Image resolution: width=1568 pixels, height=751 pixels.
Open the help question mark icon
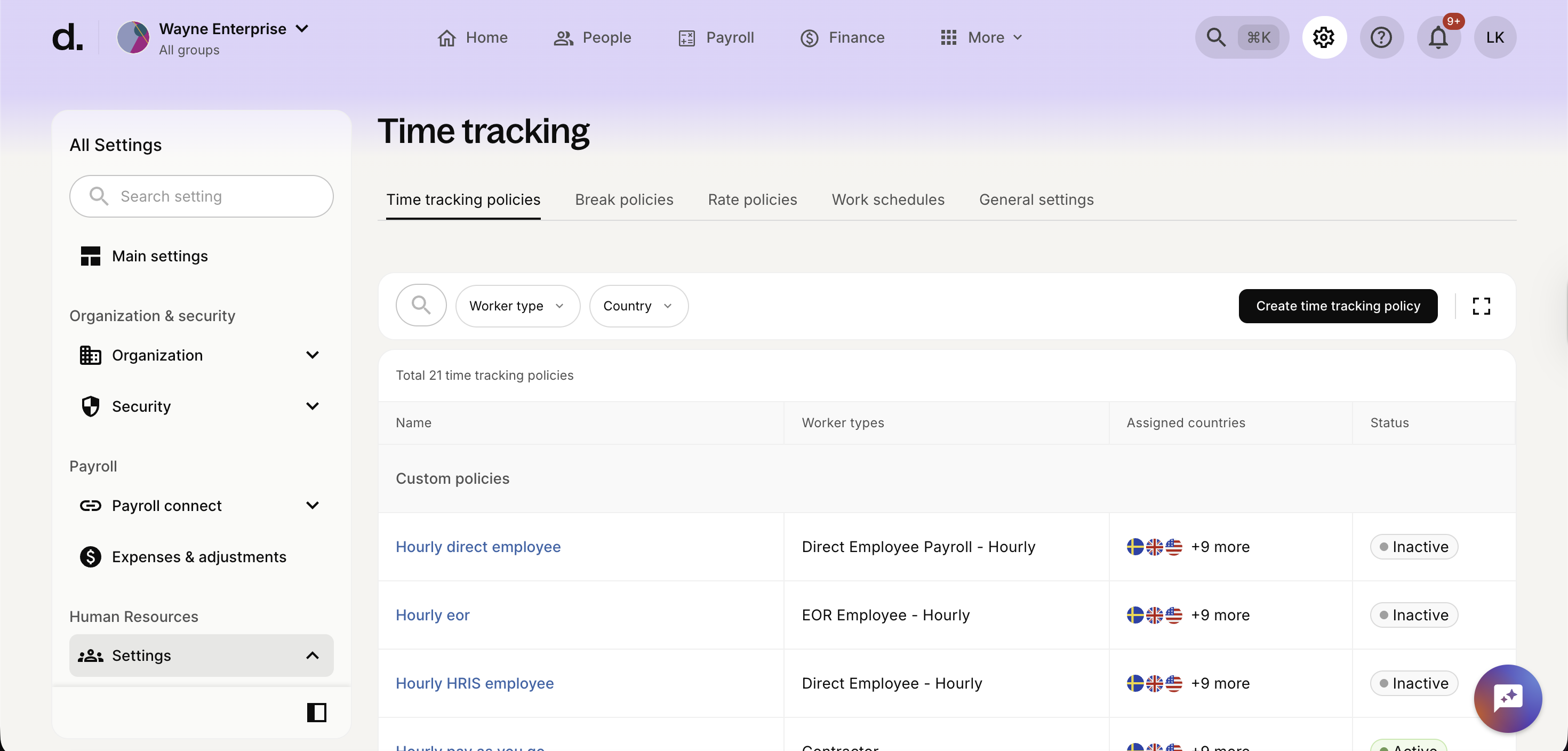click(1381, 38)
